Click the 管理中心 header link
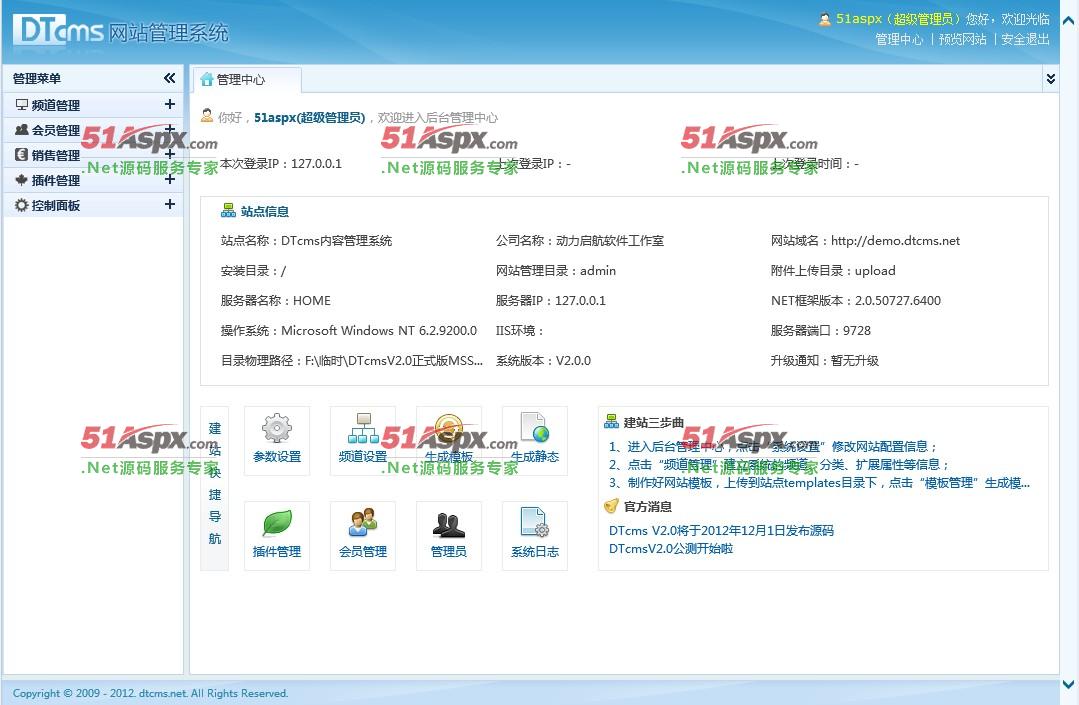The height and width of the screenshot is (705, 1079). click(x=899, y=39)
